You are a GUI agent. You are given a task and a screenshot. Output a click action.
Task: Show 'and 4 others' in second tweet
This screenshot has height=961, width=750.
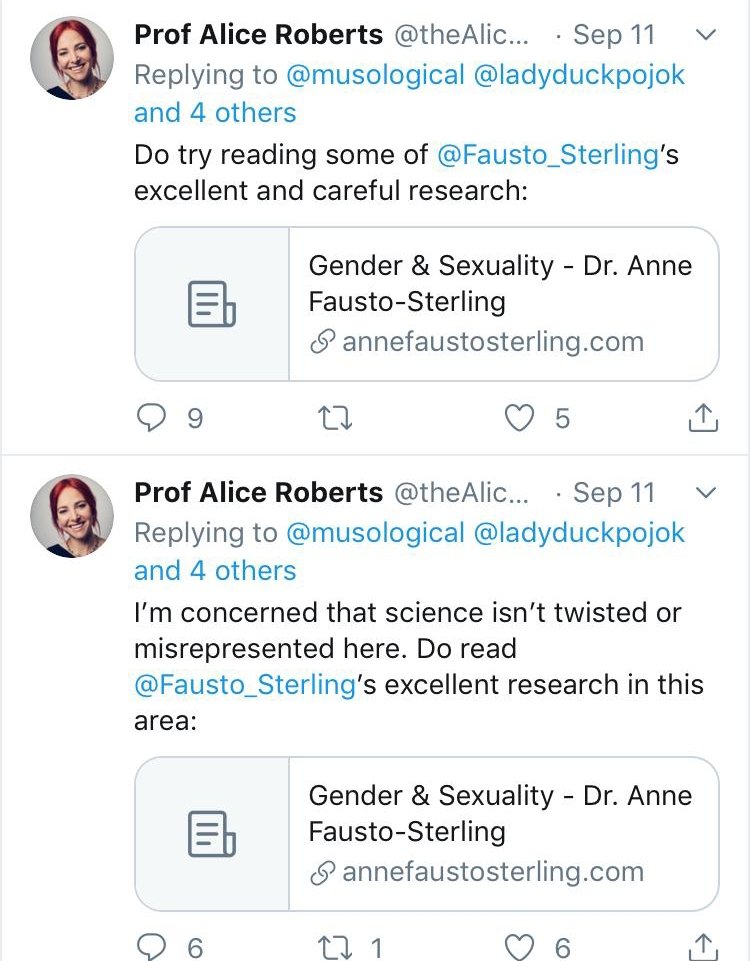pos(215,571)
